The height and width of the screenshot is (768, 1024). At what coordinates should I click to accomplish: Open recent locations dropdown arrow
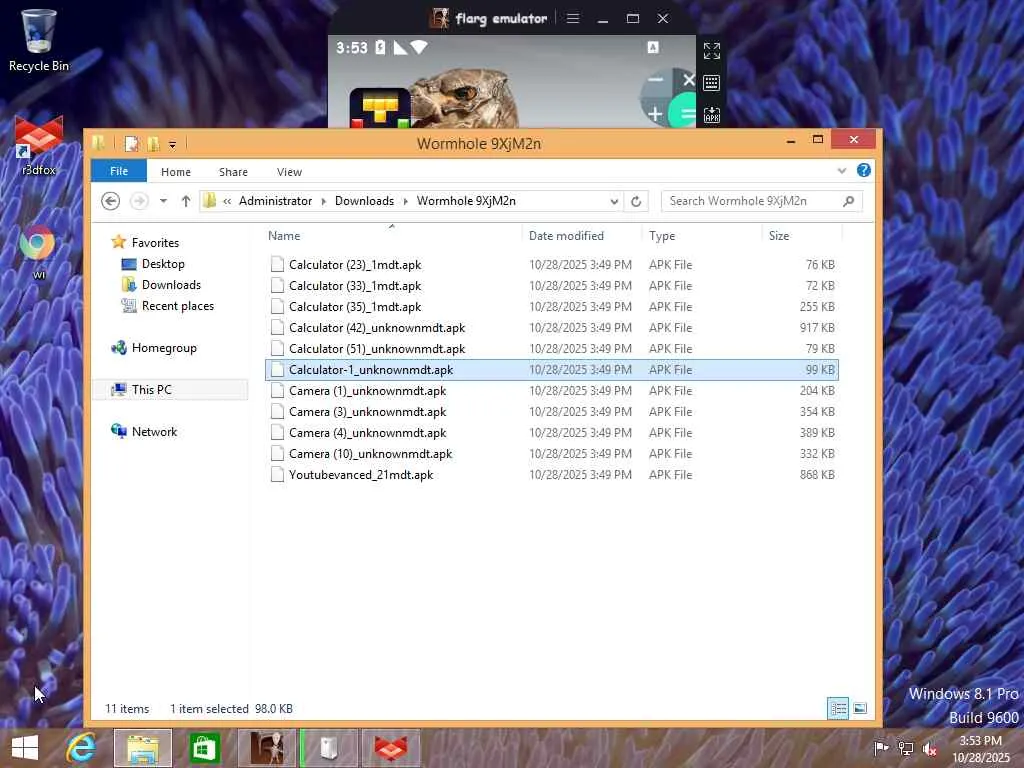[163, 201]
